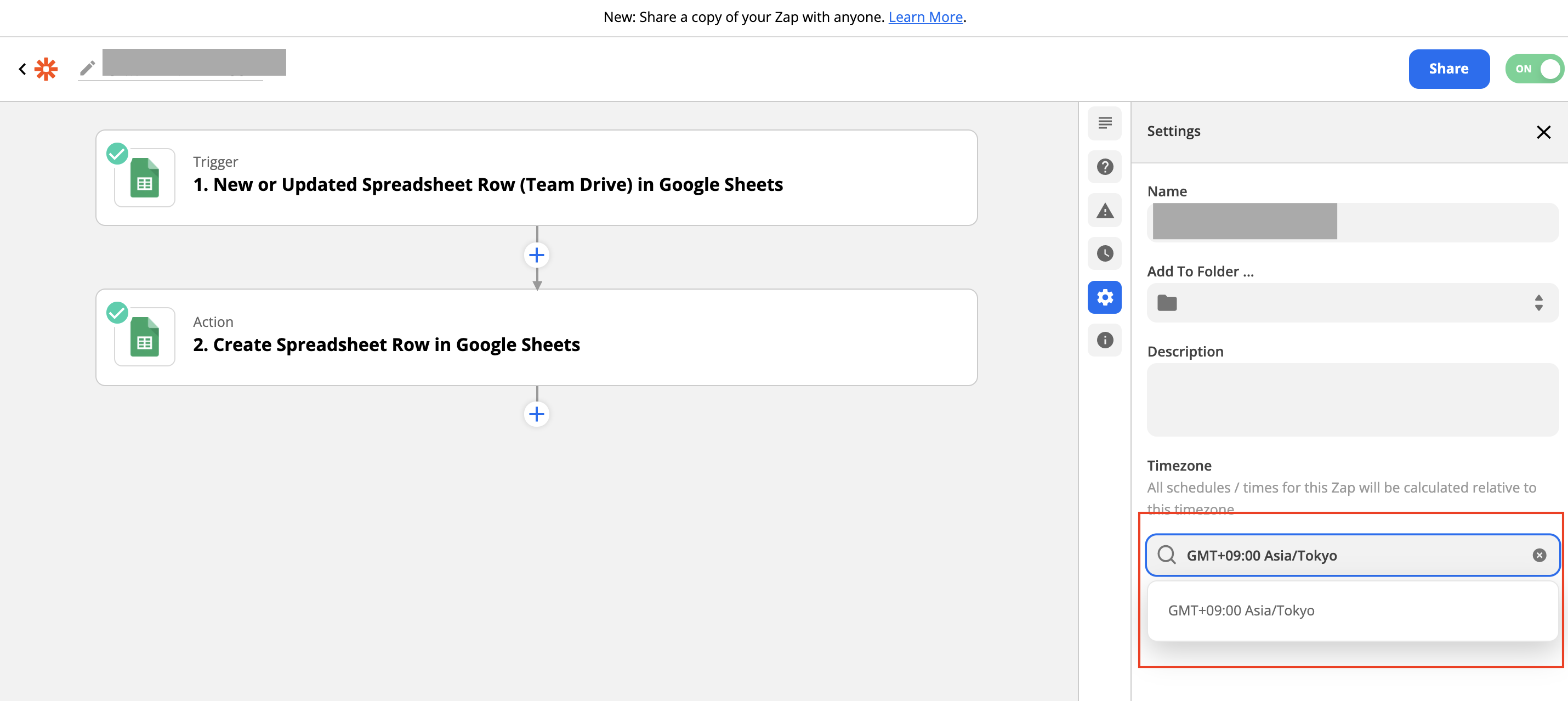Open the help question mark panel
The height and width of the screenshot is (701, 1568).
[1104, 166]
